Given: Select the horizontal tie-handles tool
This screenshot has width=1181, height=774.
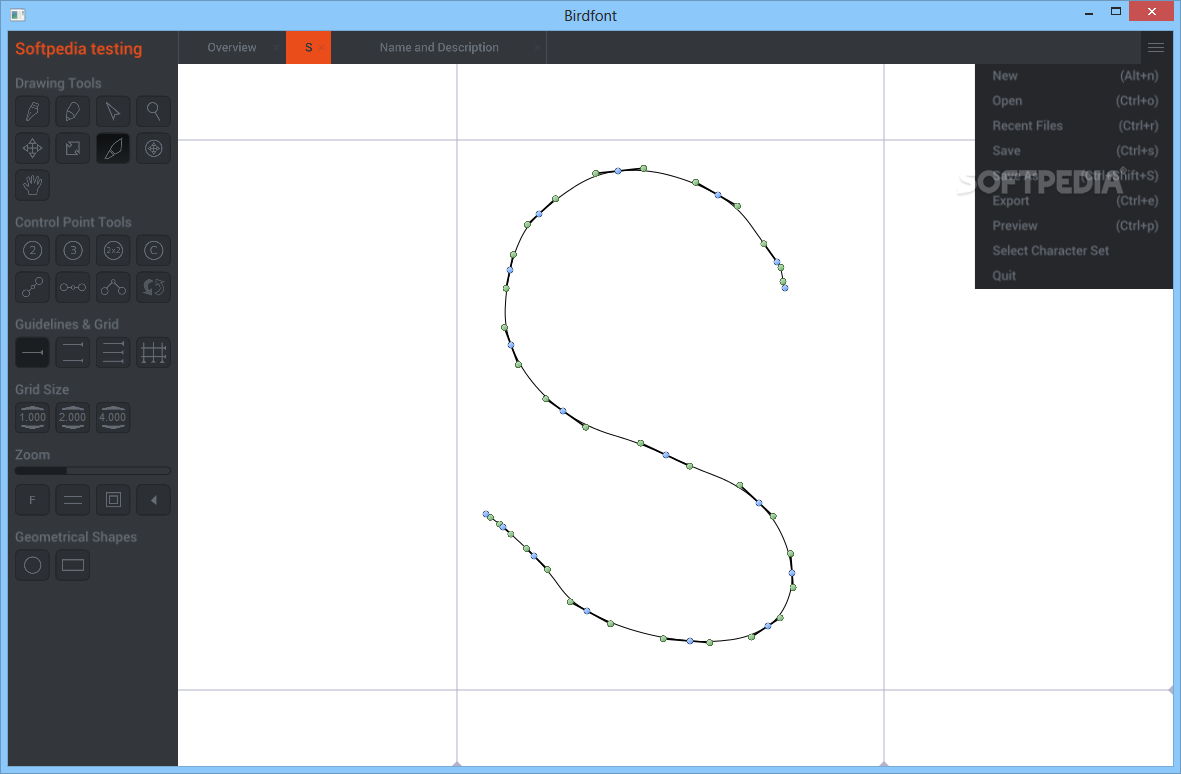Looking at the screenshot, I should pyautogui.click(x=73, y=288).
